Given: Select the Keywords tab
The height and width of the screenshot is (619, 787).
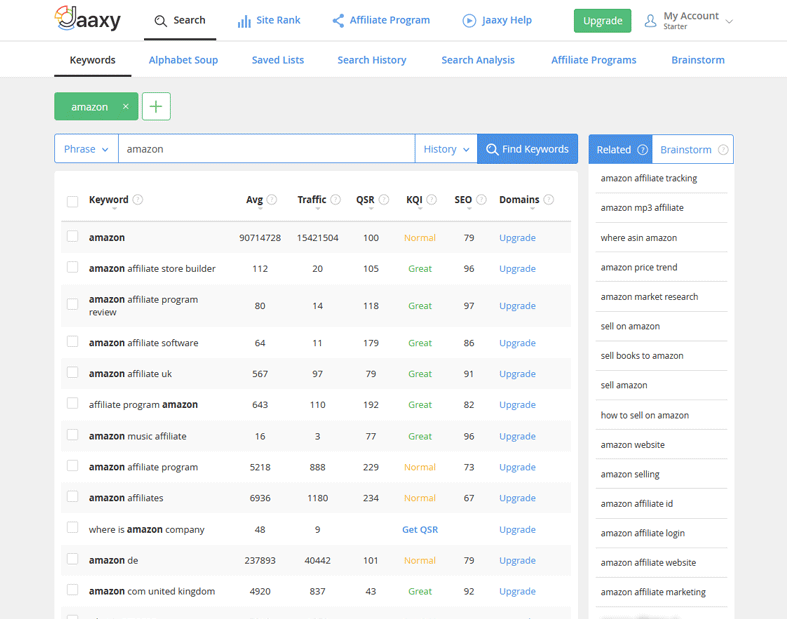Looking at the screenshot, I should pyautogui.click(x=92, y=60).
